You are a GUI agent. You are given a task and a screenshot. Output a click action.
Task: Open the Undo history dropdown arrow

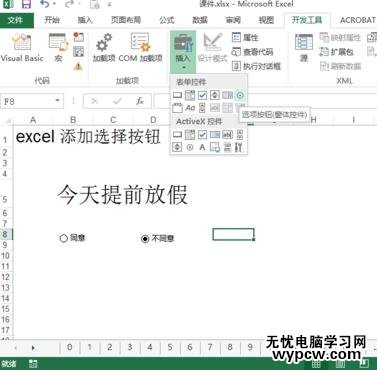click(x=54, y=4)
